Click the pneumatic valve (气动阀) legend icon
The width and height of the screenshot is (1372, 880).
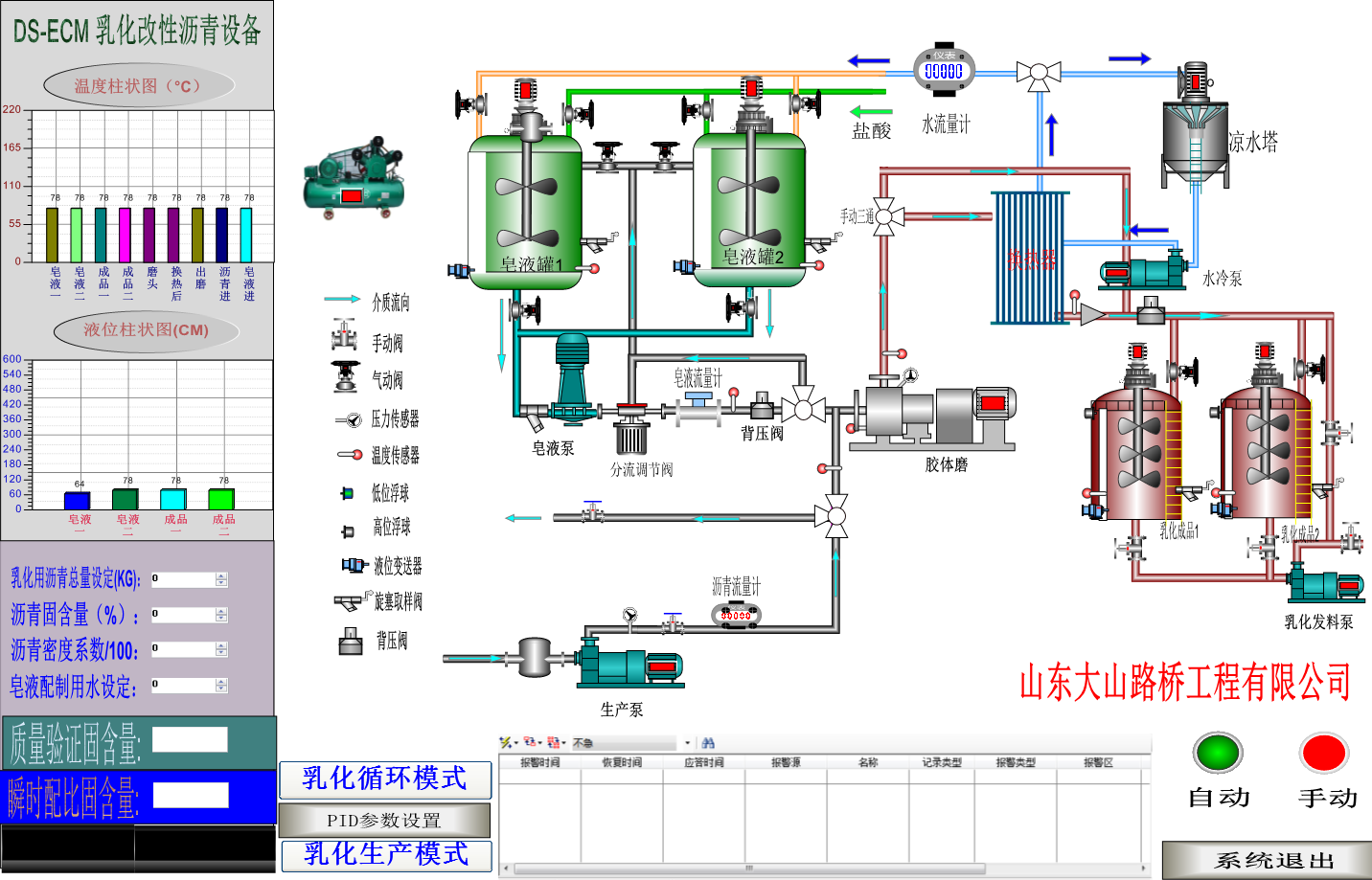(x=345, y=377)
